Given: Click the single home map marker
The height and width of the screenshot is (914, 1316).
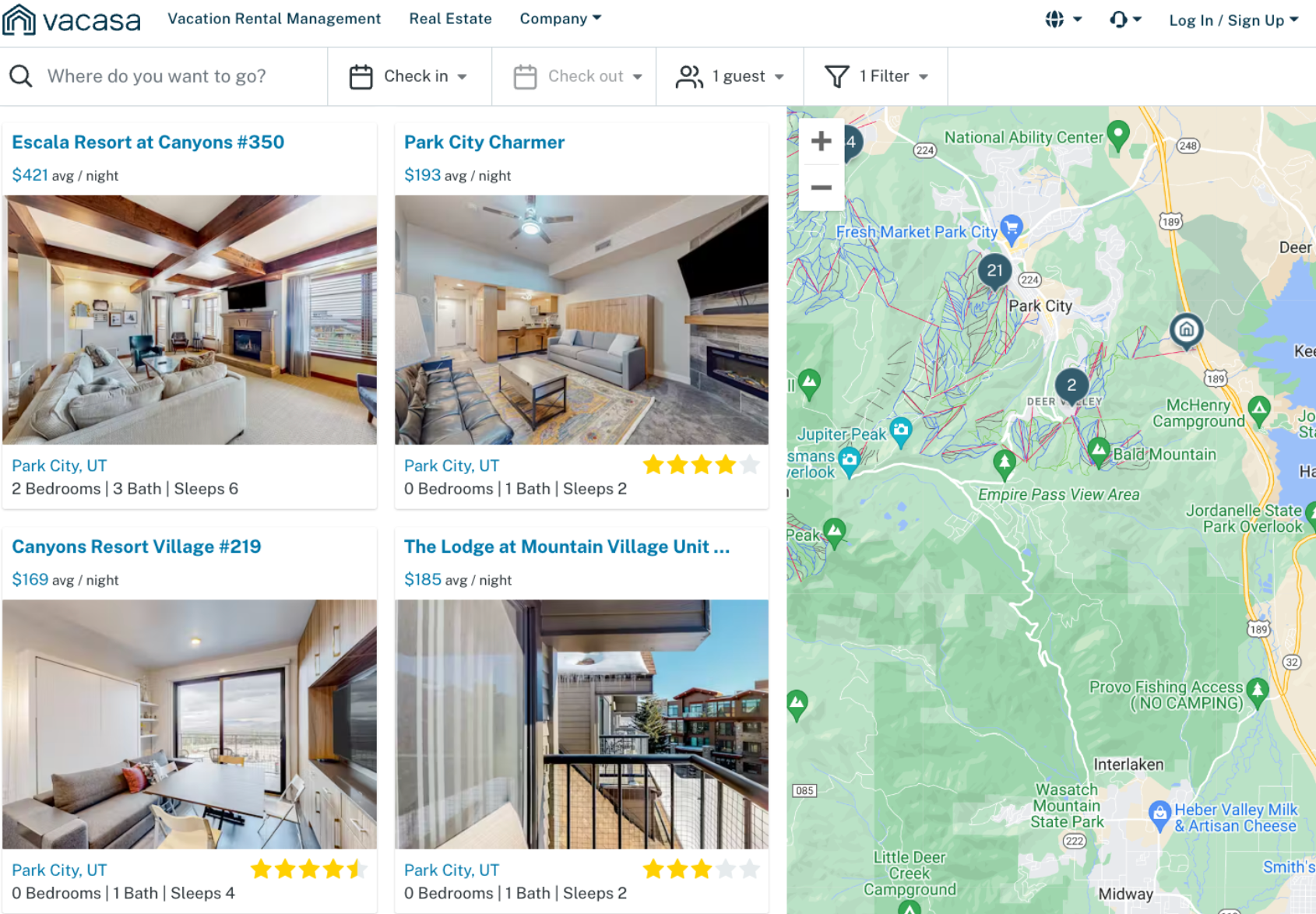Looking at the screenshot, I should 1187,330.
